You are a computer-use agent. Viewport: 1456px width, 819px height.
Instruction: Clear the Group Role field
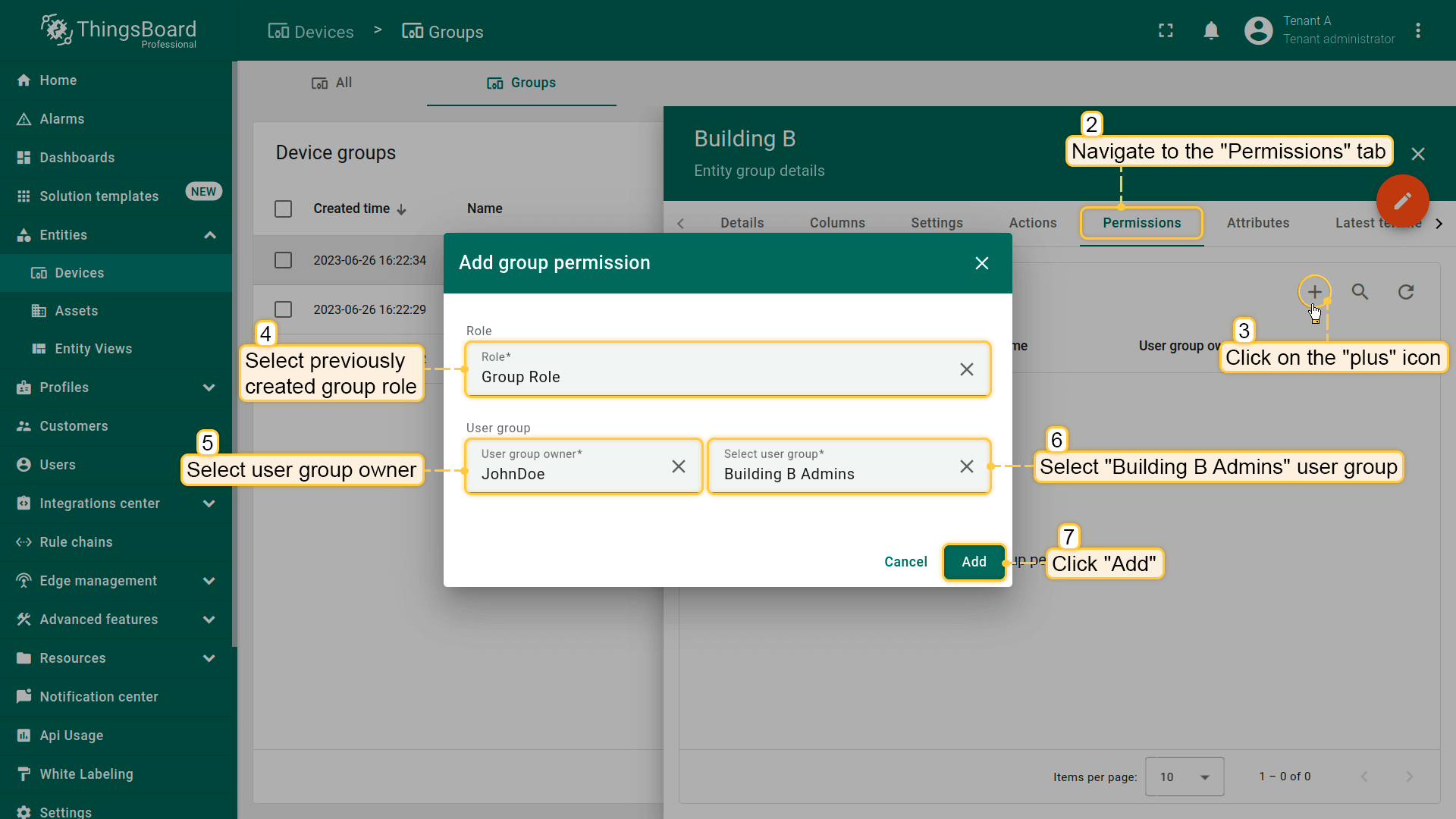[966, 369]
